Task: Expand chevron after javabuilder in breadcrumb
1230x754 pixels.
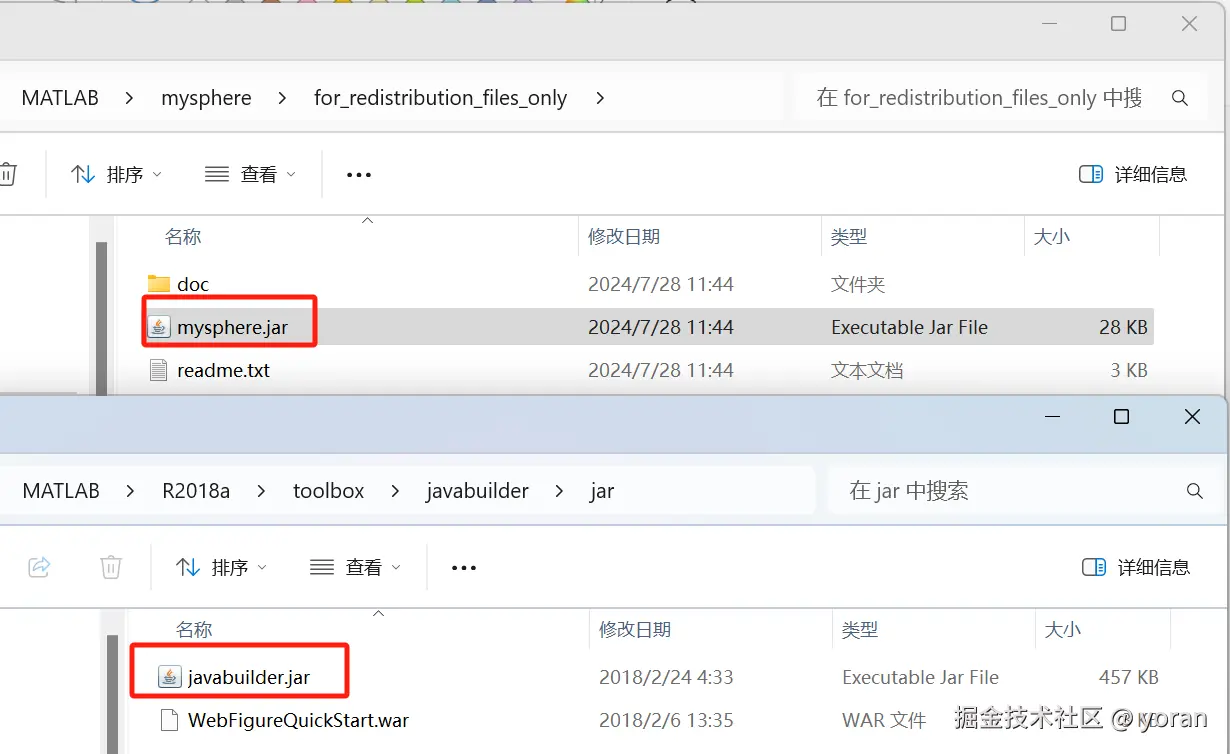Action: 560,491
